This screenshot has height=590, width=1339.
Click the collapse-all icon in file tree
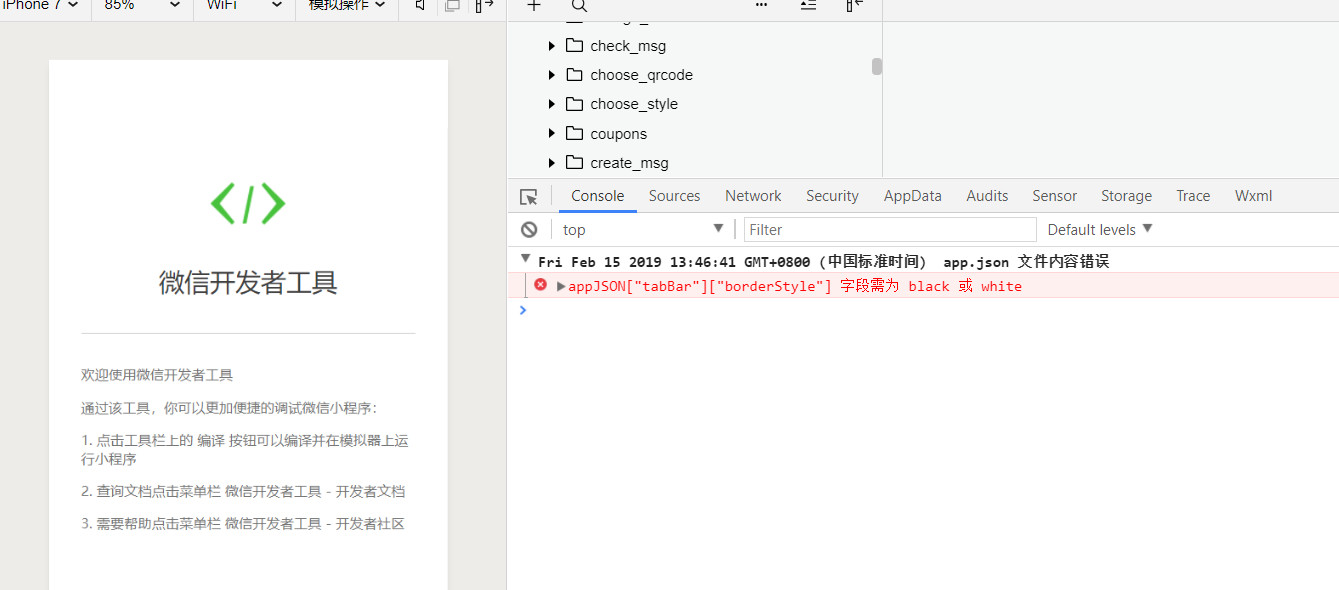pos(808,5)
